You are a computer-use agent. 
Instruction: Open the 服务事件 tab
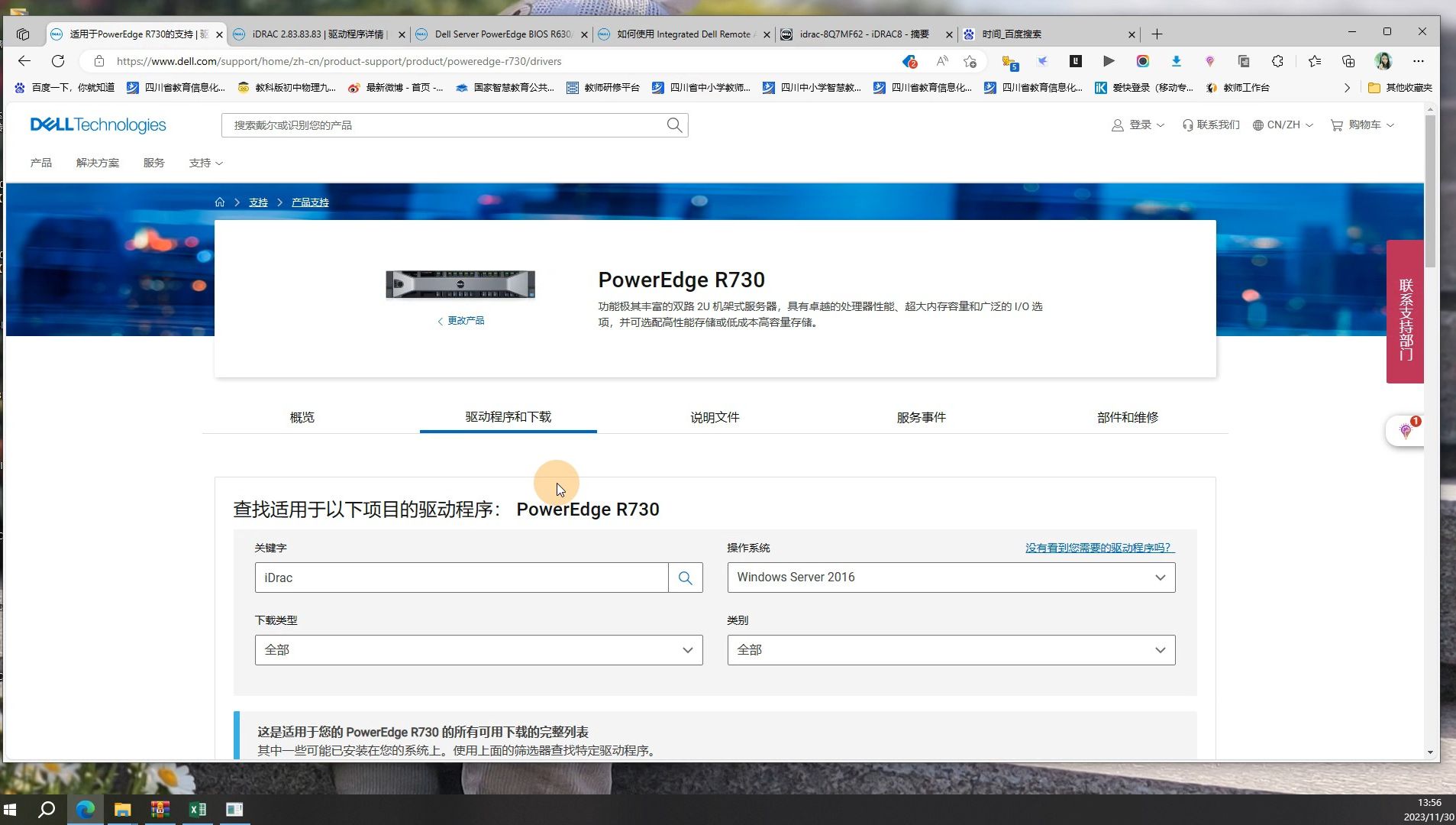(x=921, y=417)
